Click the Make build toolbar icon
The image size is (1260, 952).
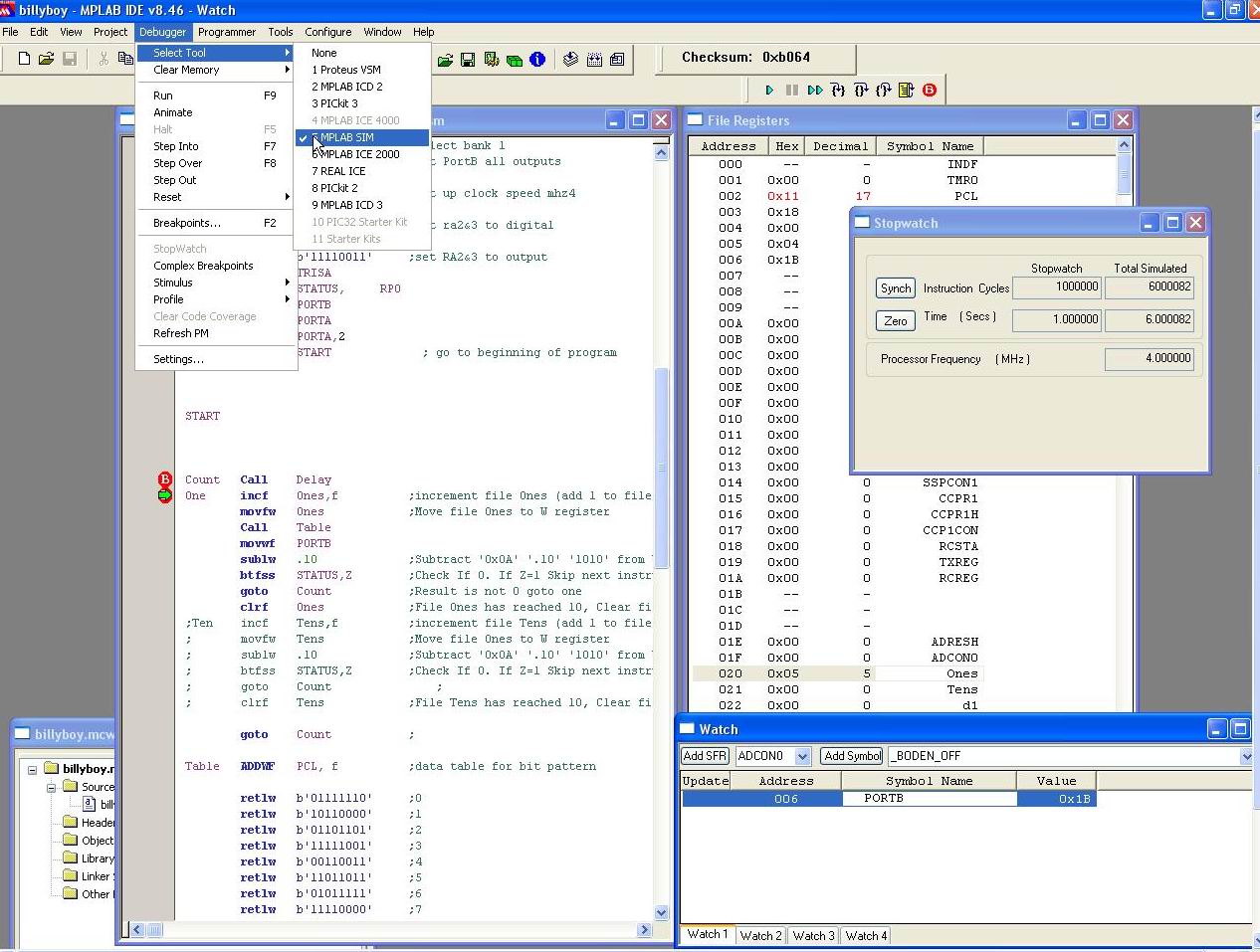coord(571,60)
